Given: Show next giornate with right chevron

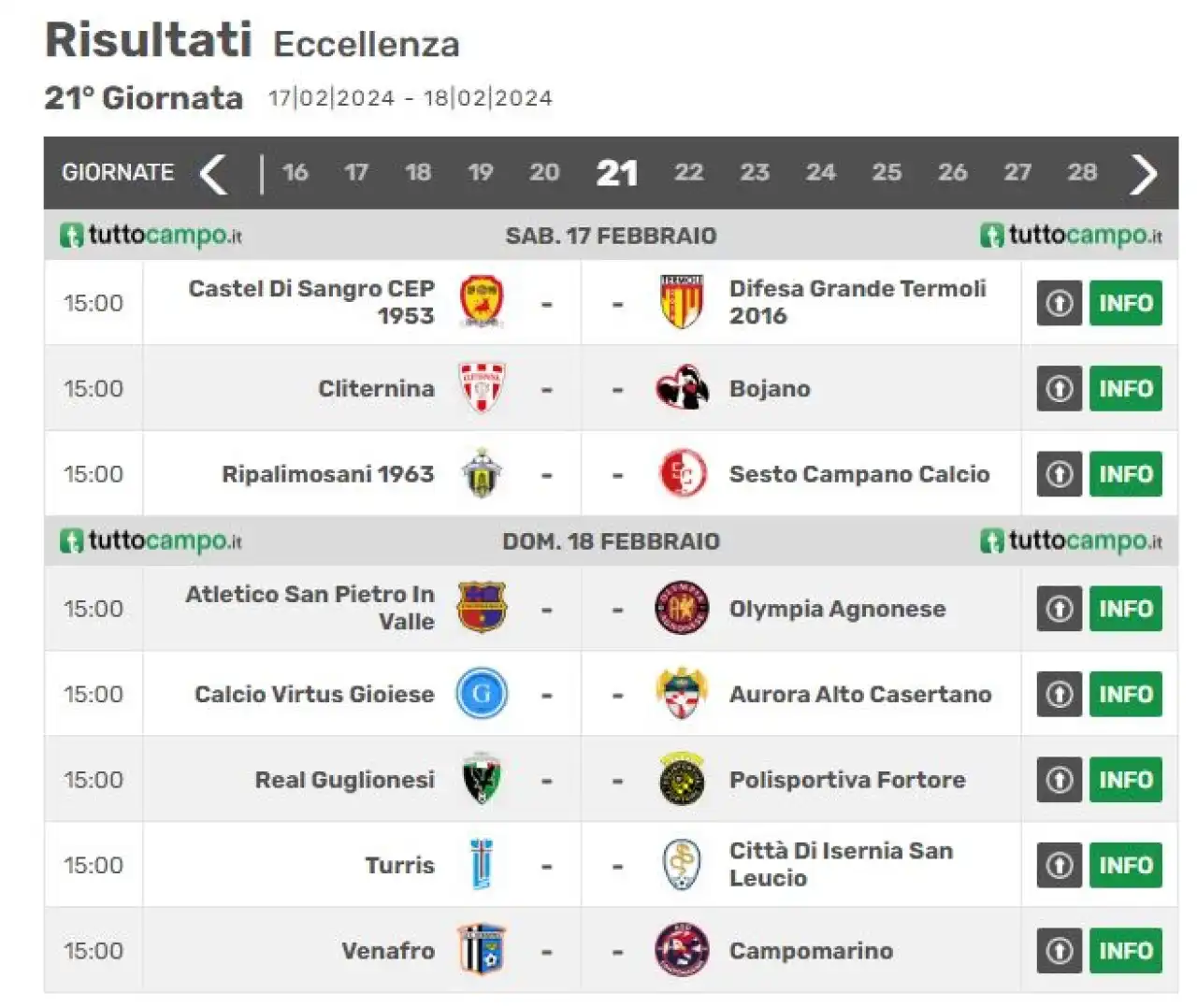Looking at the screenshot, I should 1144,173.
